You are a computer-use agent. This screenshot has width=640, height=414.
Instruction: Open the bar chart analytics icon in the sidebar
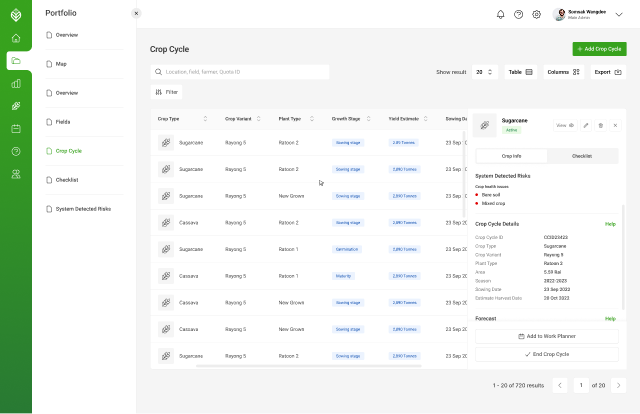(16, 84)
